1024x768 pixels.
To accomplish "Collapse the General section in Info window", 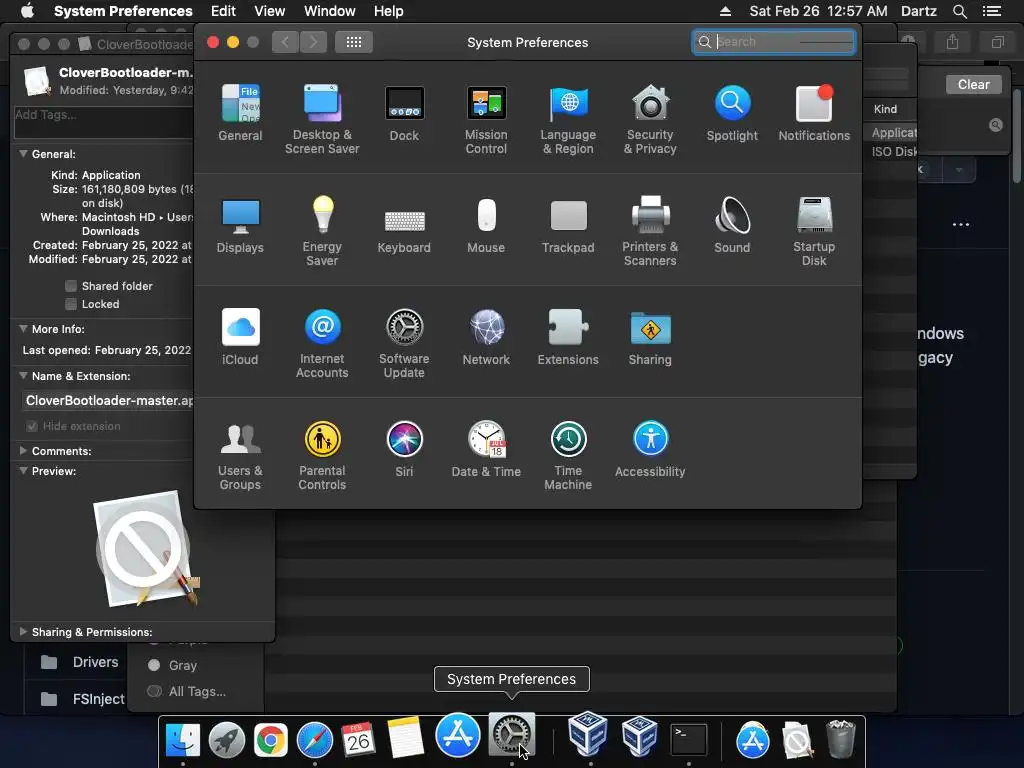I will [24, 154].
